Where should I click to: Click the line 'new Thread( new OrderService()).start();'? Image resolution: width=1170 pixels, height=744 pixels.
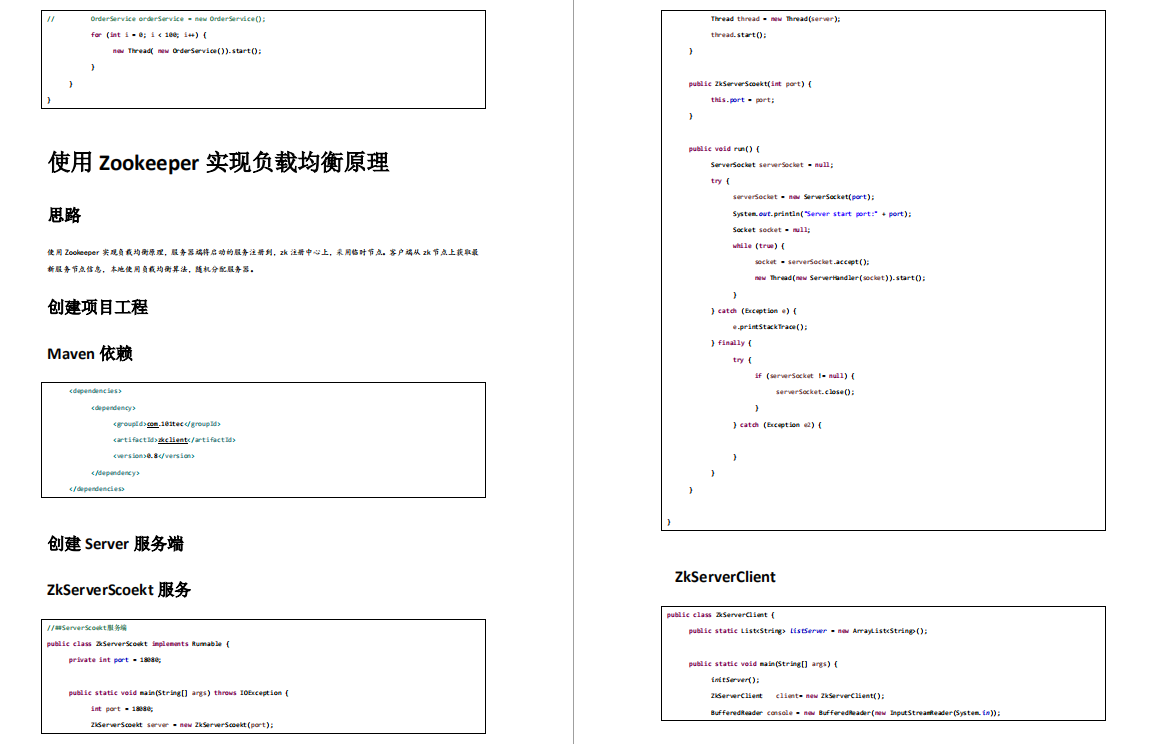[x=187, y=51]
